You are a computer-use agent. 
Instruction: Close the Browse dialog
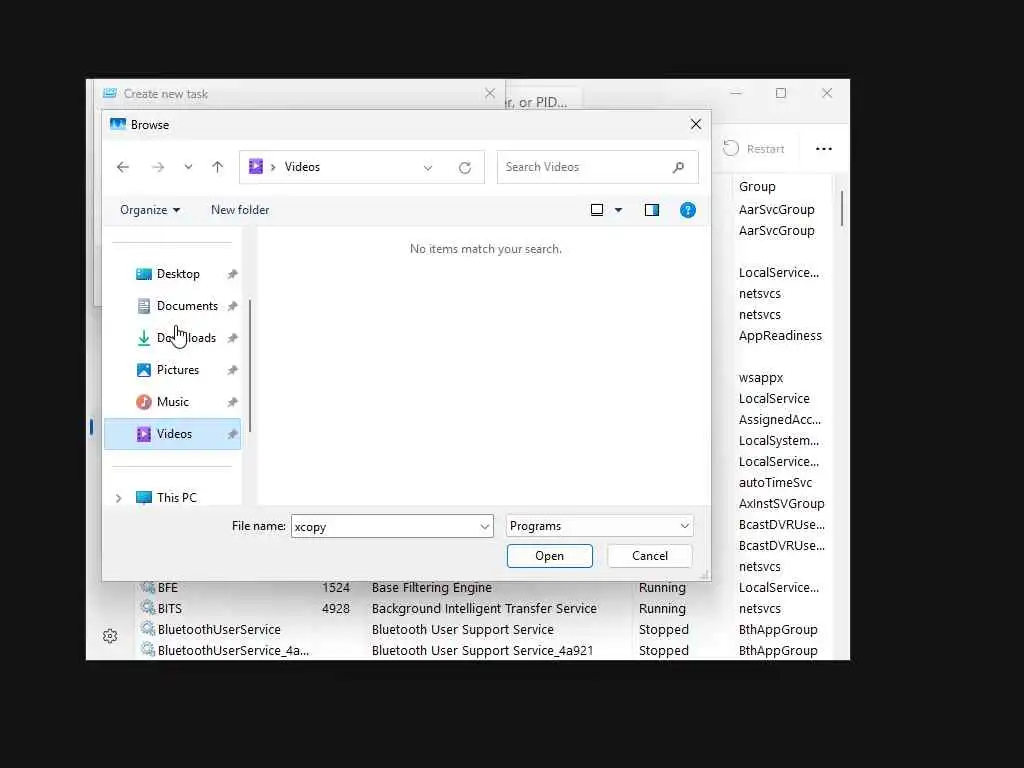coord(696,124)
